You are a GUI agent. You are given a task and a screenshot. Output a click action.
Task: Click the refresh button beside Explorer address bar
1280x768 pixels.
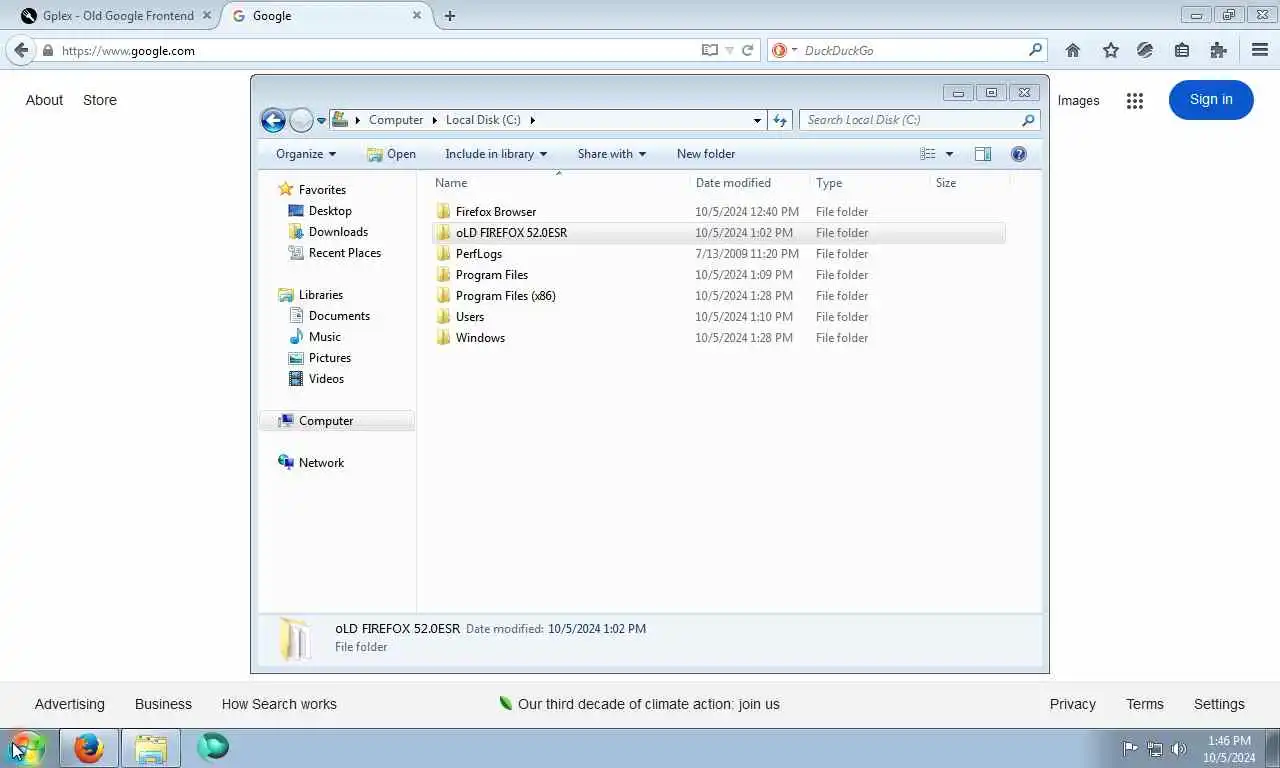click(780, 120)
